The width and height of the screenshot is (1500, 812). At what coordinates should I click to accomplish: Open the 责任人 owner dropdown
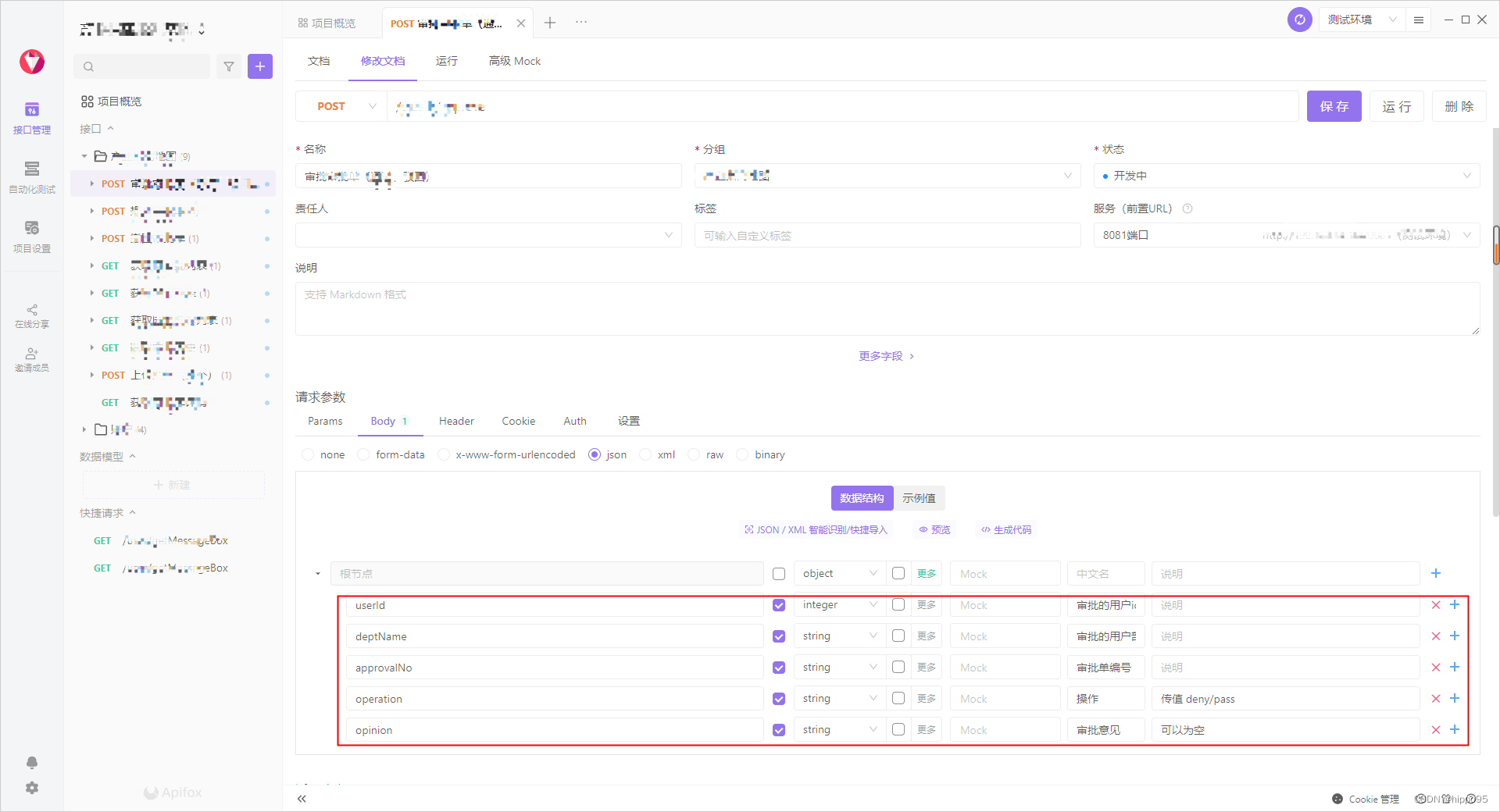pyautogui.click(x=488, y=235)
